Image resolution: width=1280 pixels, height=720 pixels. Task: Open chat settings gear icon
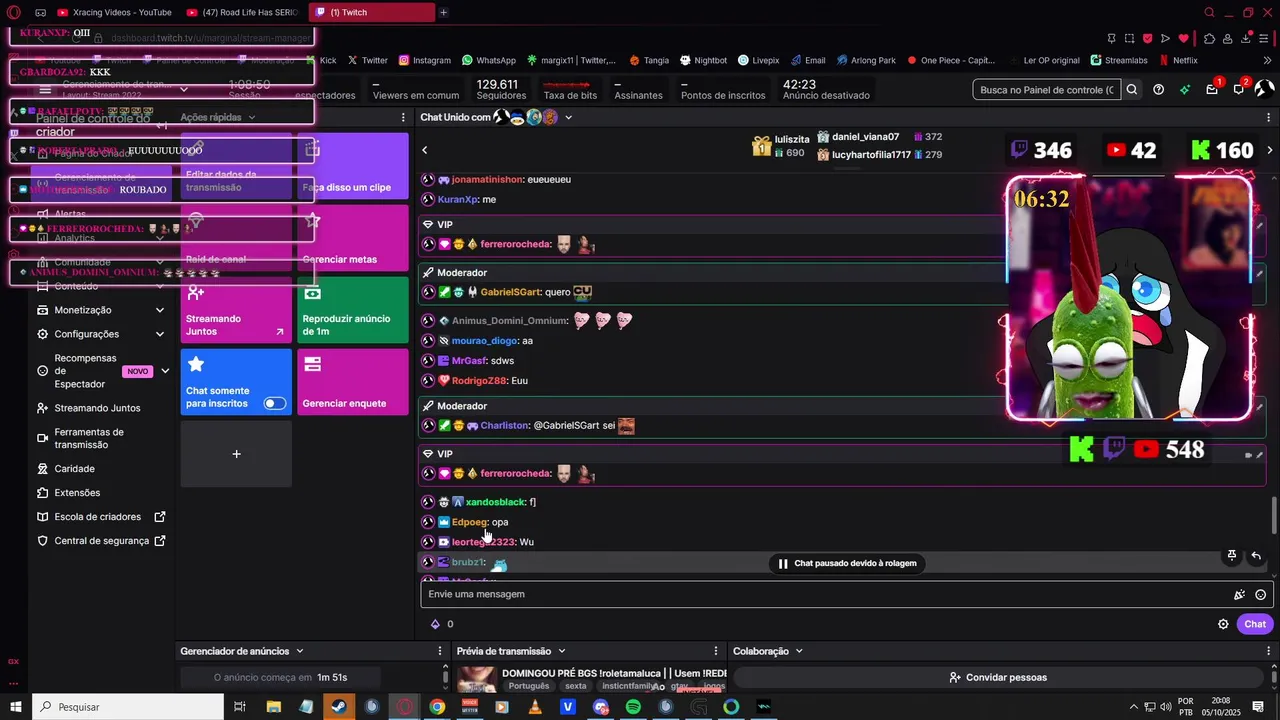click(x=1223, y=624)
